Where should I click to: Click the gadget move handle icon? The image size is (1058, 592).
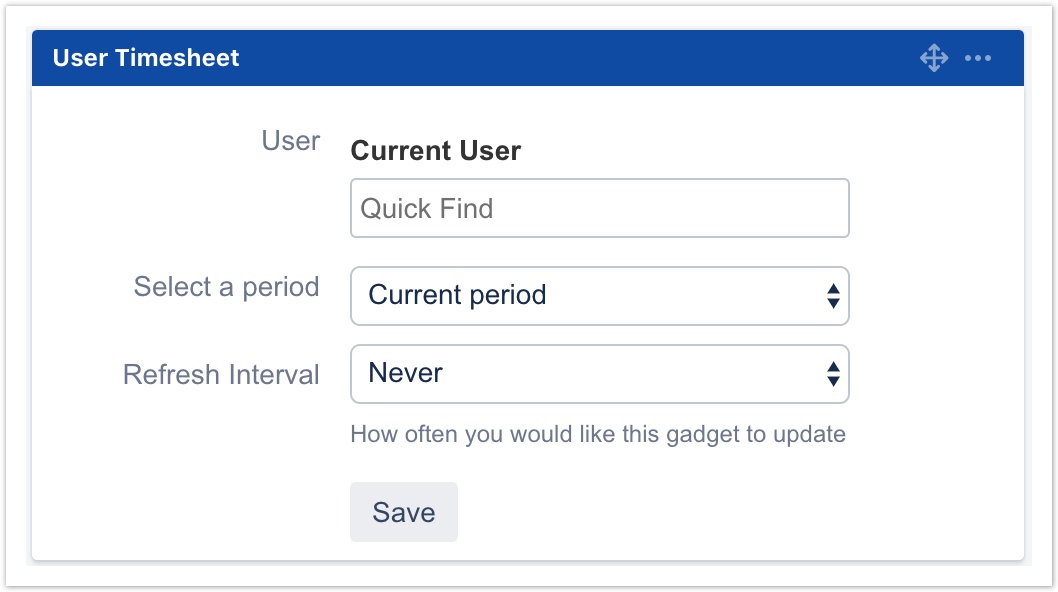933,58
